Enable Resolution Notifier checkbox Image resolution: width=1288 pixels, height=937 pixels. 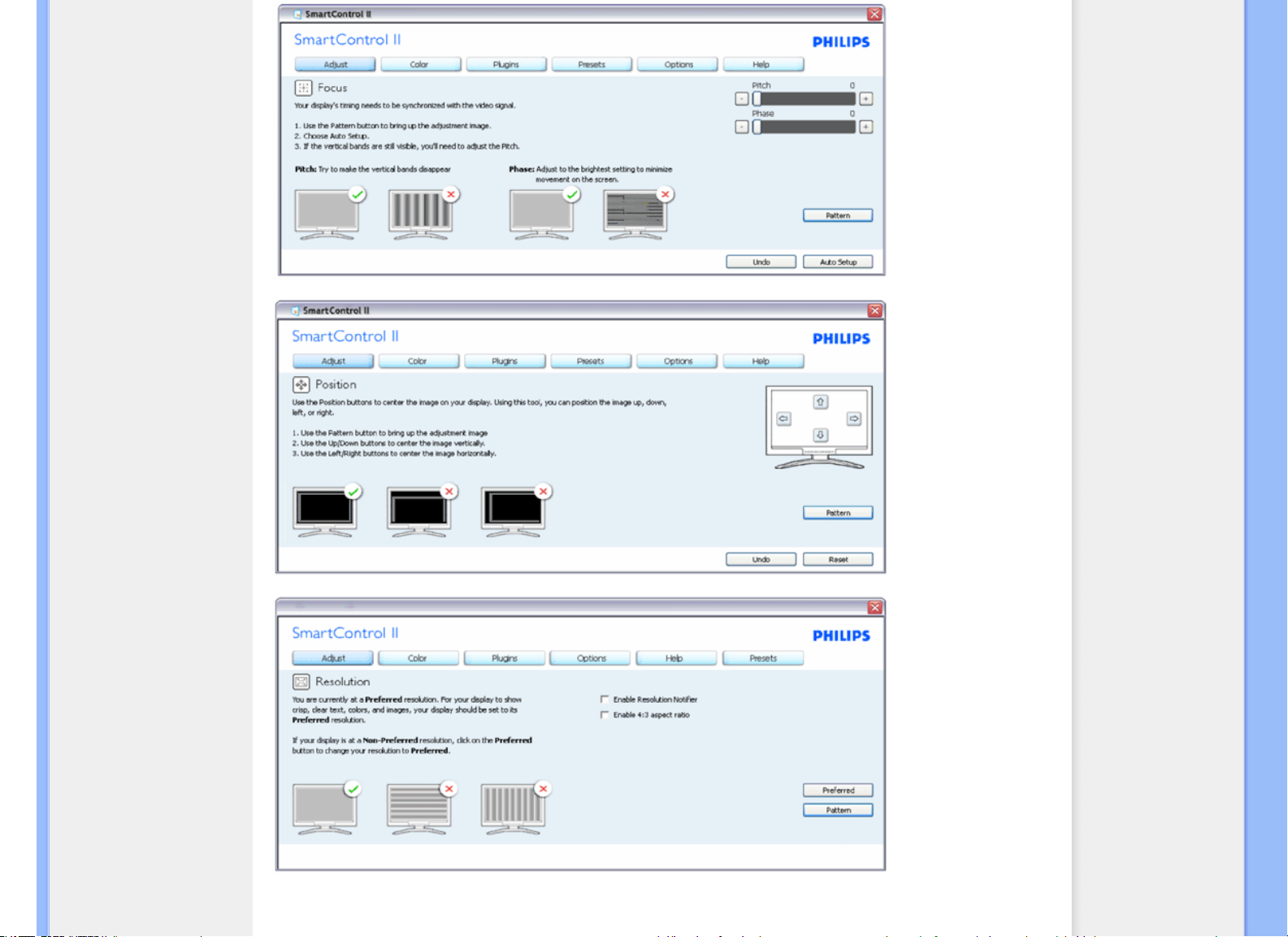point(605,699)
